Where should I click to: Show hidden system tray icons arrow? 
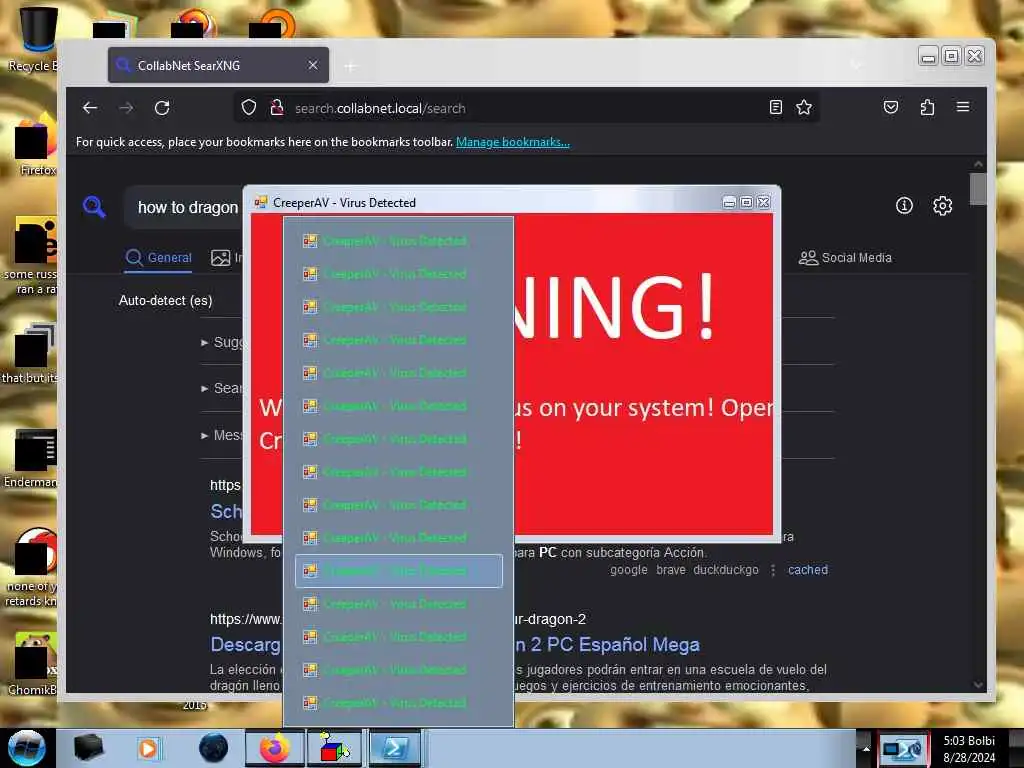(866, 749)
